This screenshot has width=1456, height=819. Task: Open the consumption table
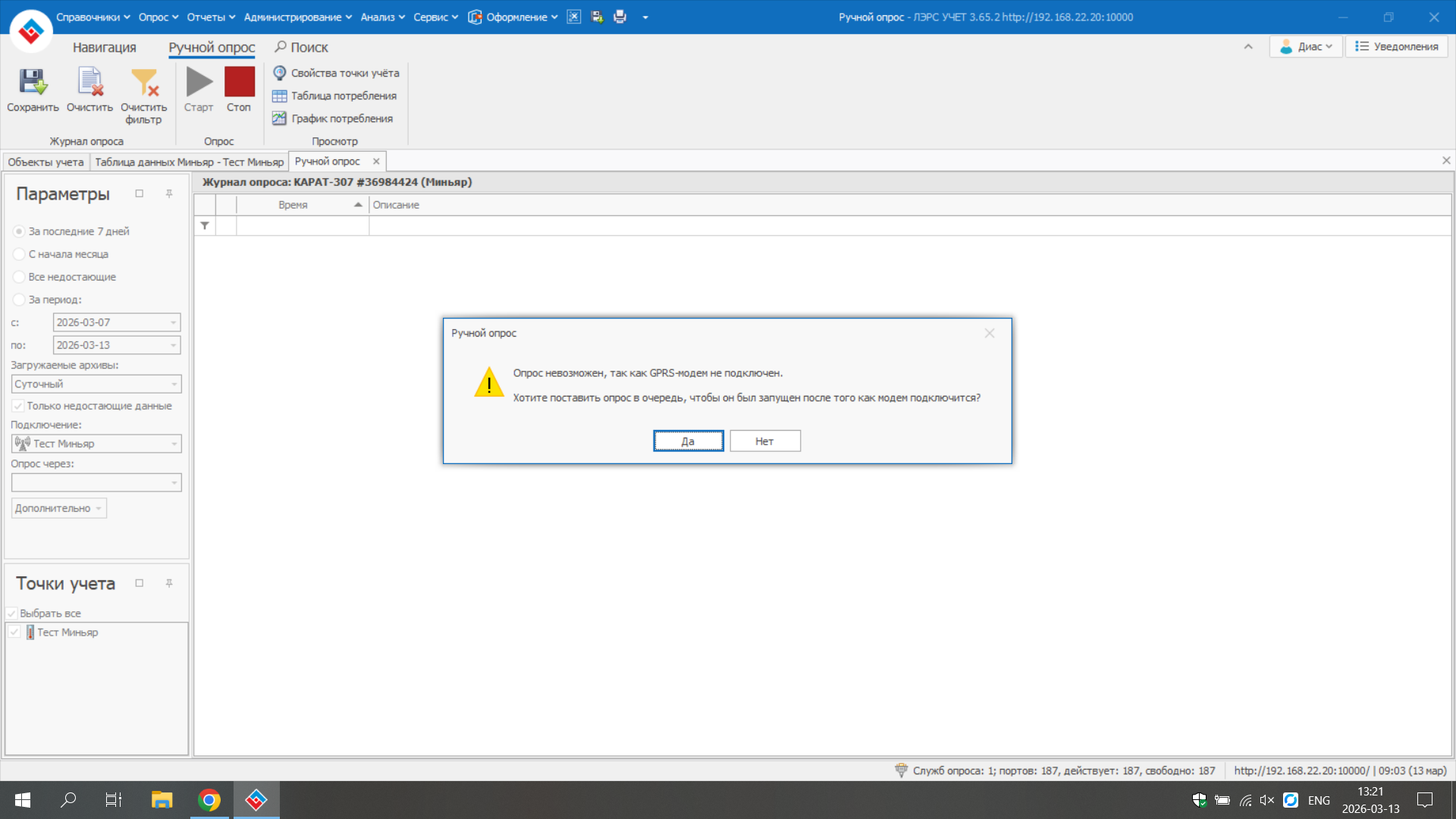click(334, 96)
